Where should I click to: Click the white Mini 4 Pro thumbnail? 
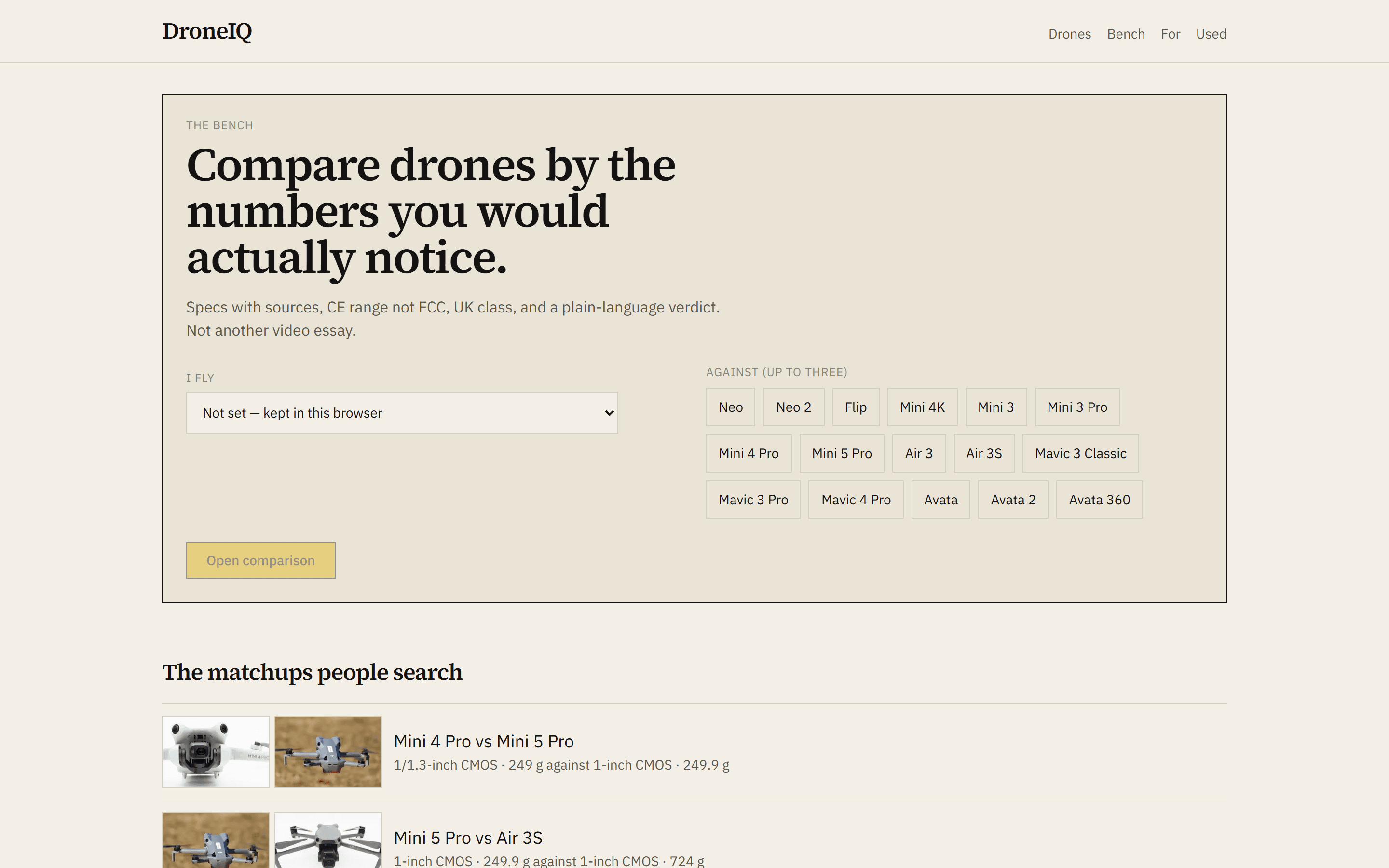point(216,751)
